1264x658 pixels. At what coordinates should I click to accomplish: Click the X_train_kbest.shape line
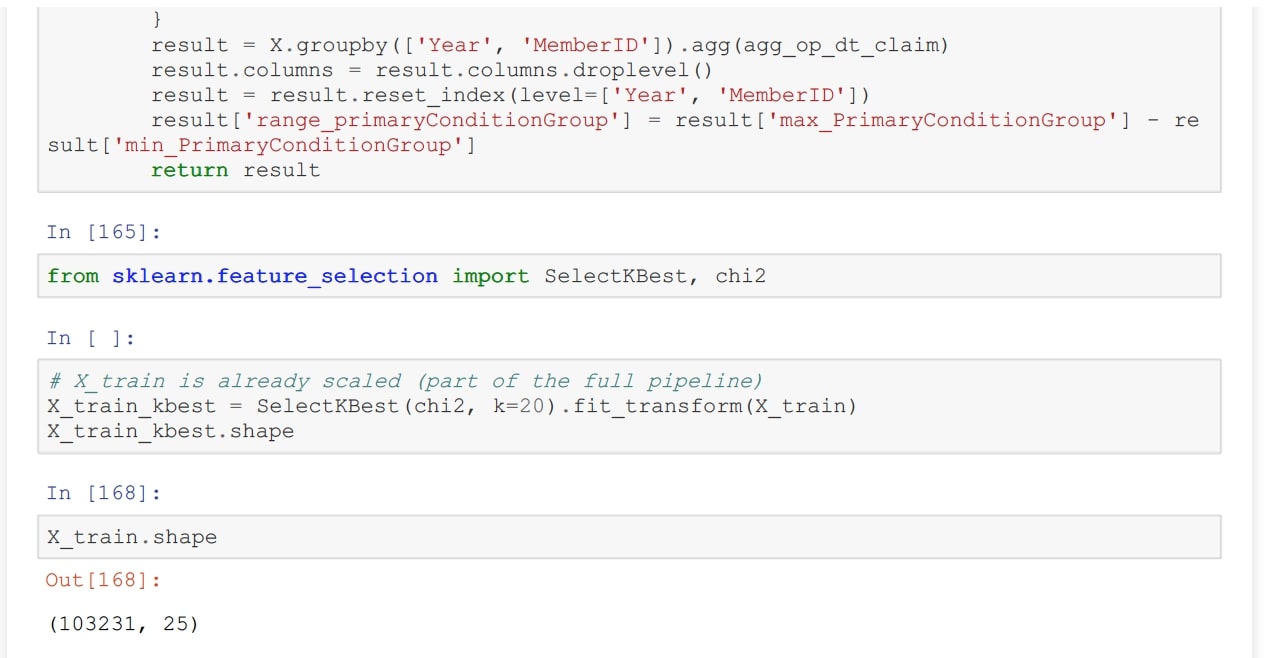tap(170, 432)
